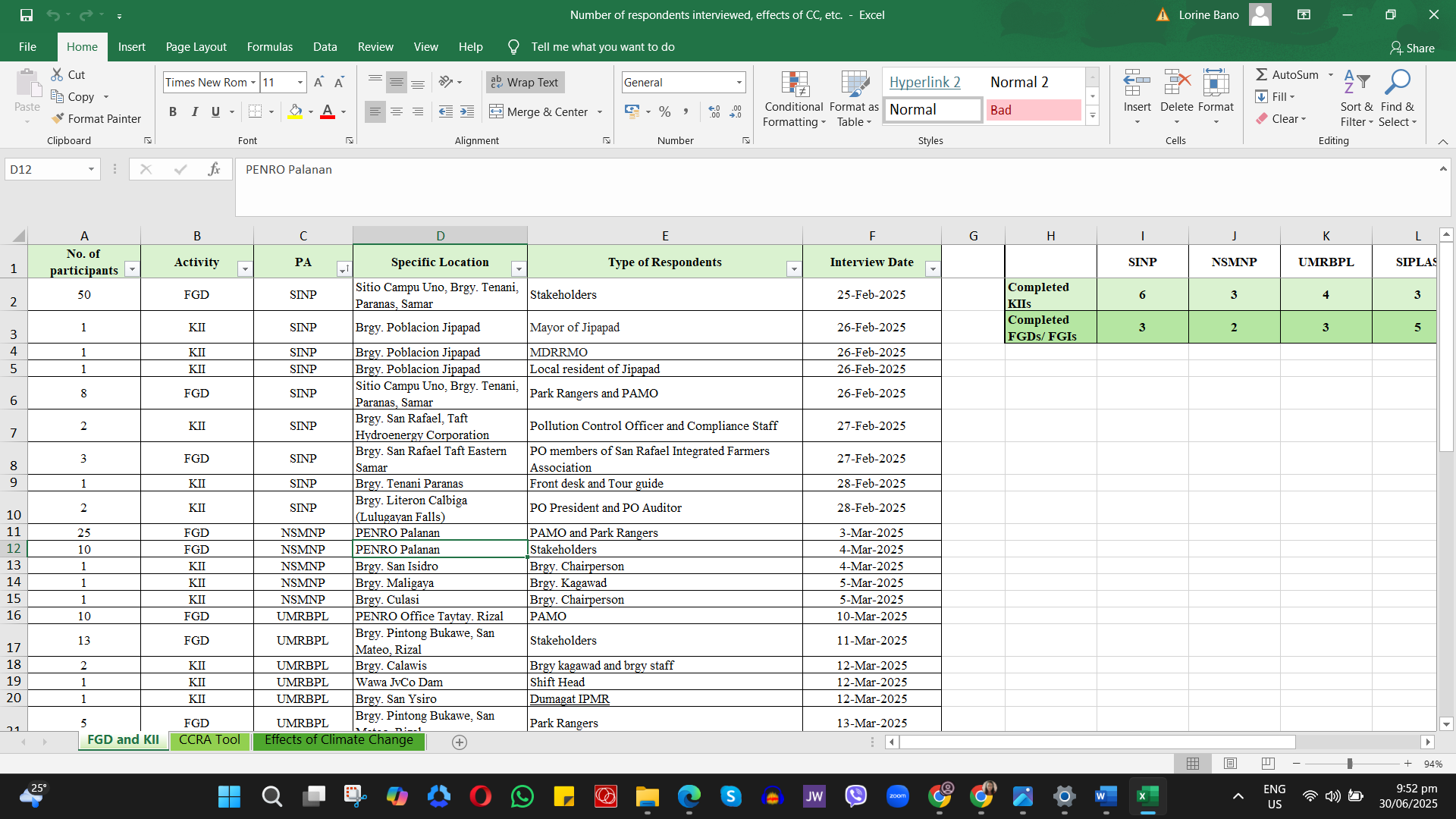Screen dimensions: 1456x819
Task: Click Delete Cells icon
Action: tap(1177, 83)
